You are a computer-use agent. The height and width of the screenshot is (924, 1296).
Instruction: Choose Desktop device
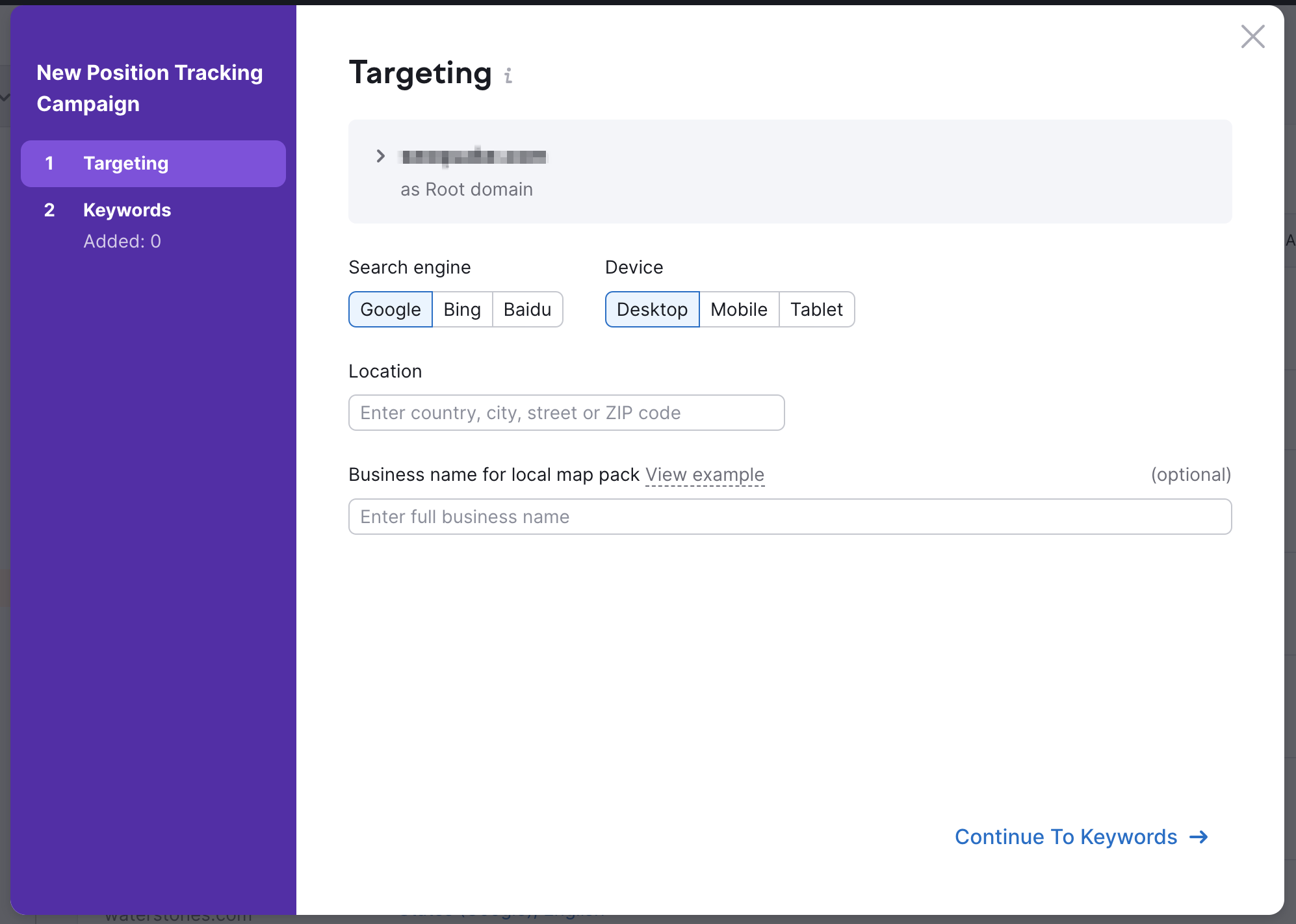coord(652,309)
